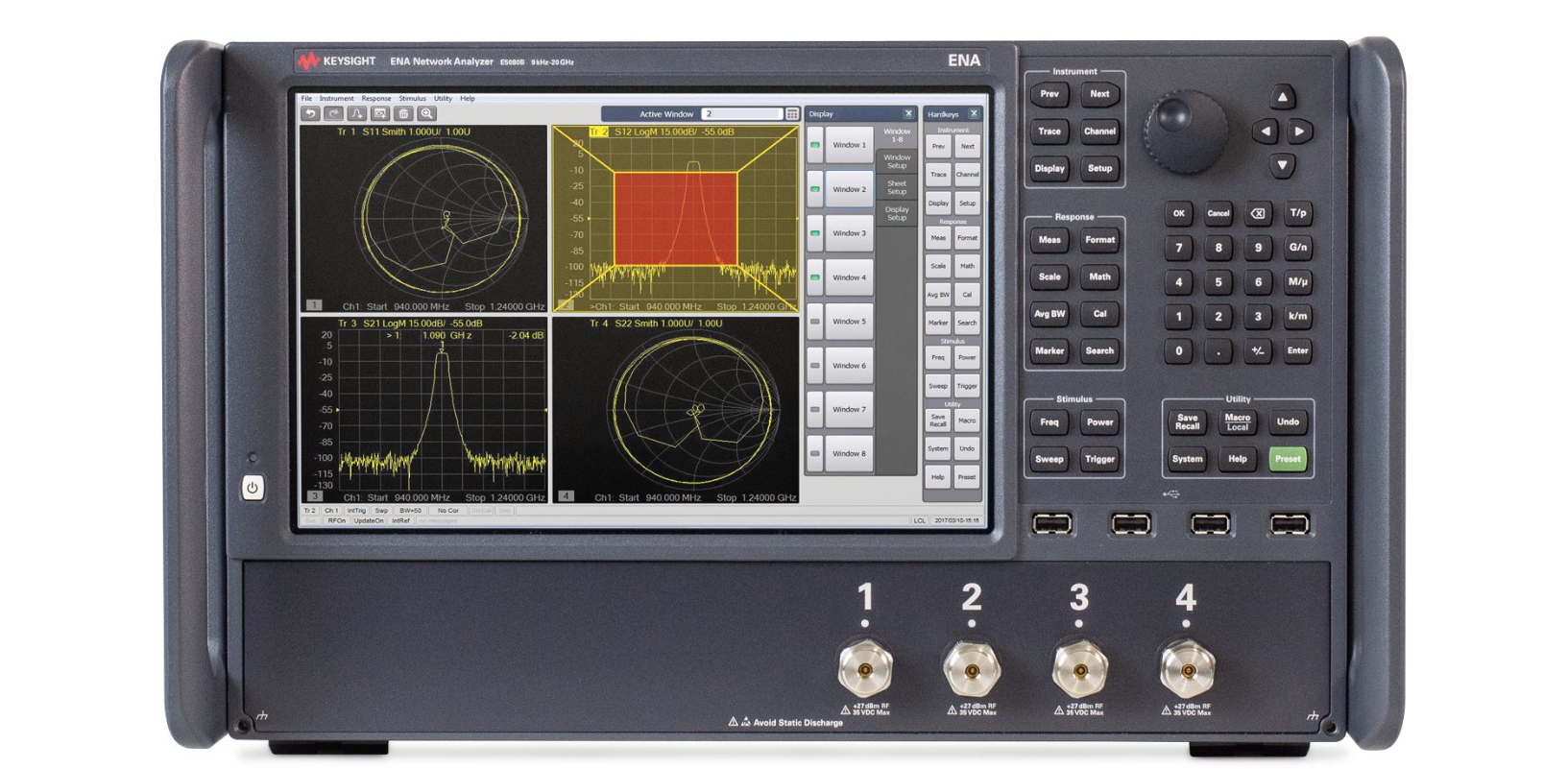Toggle the Window 5 indicator on
The image size is (1568, 769).
[815, 322]
